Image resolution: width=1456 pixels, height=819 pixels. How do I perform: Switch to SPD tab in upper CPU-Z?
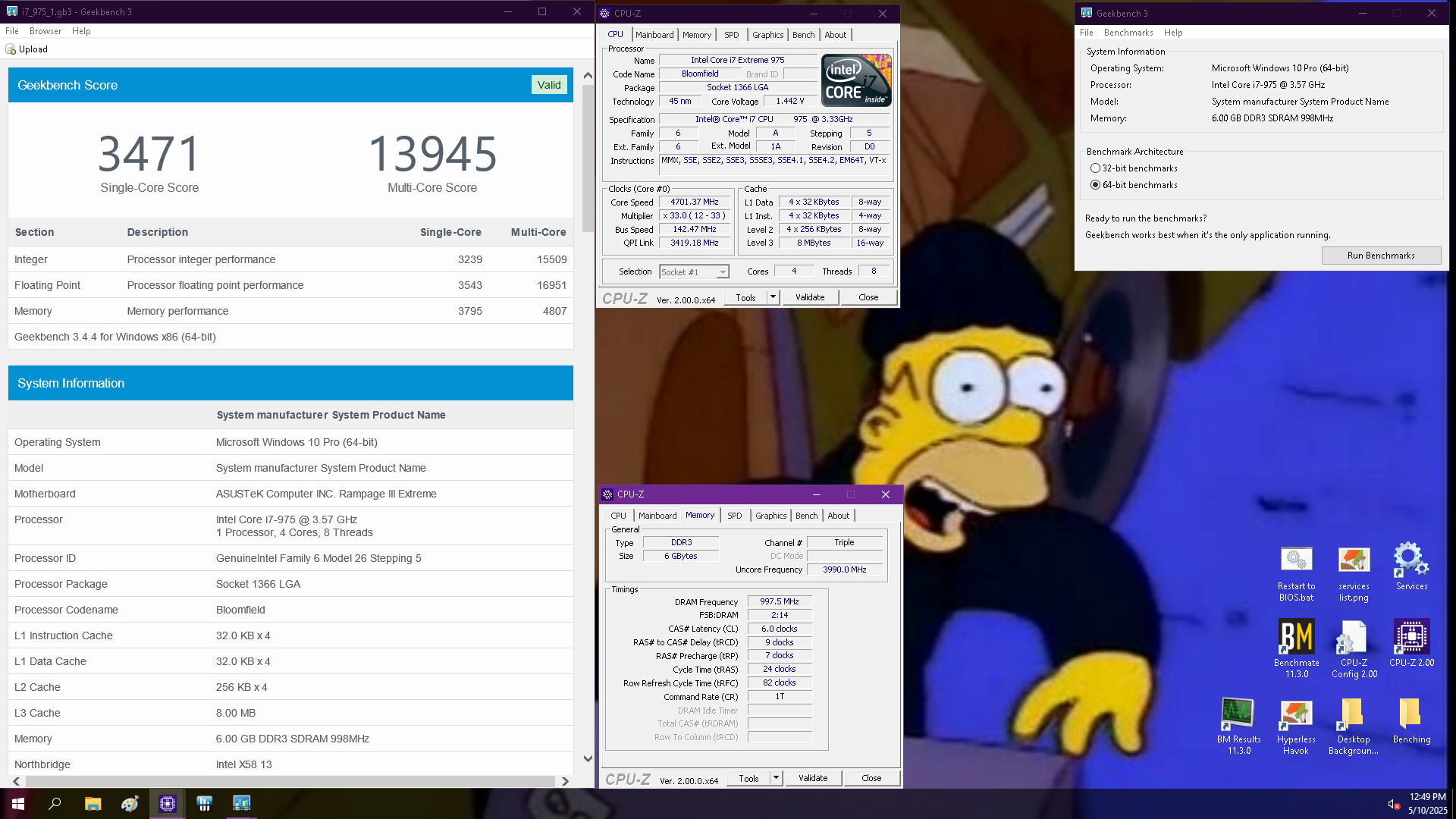tap(731, 35)
